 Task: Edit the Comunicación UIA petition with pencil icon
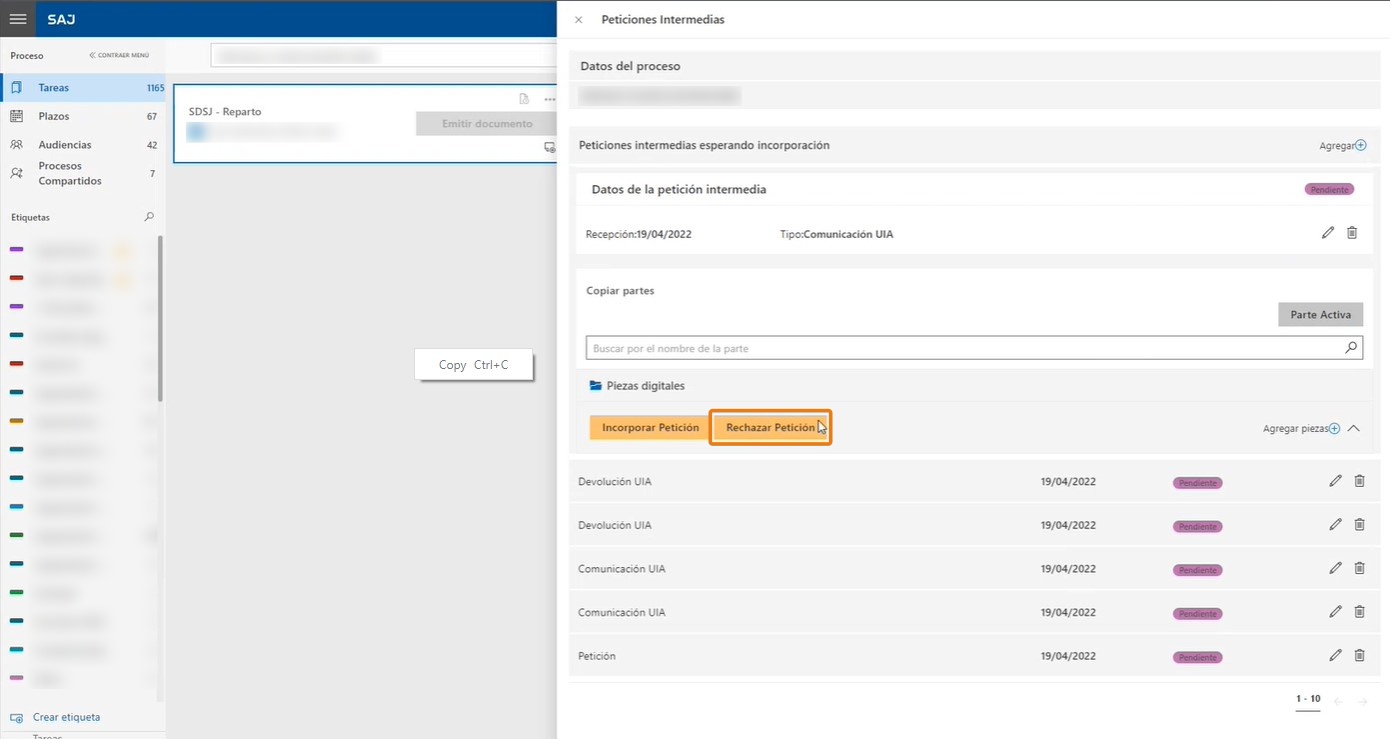(x=1328, y=233)
